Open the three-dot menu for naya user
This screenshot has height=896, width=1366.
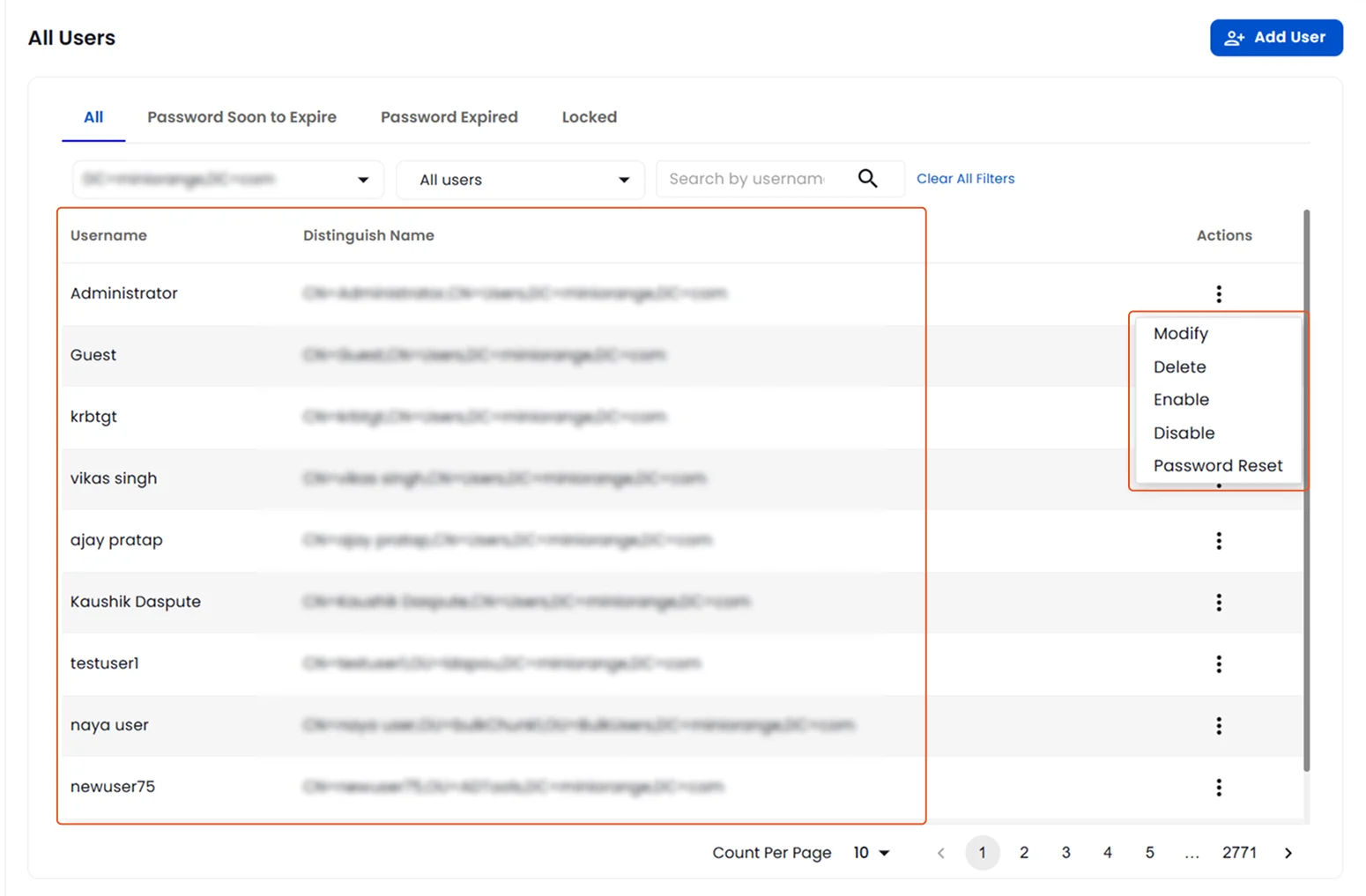(1219, 725)
